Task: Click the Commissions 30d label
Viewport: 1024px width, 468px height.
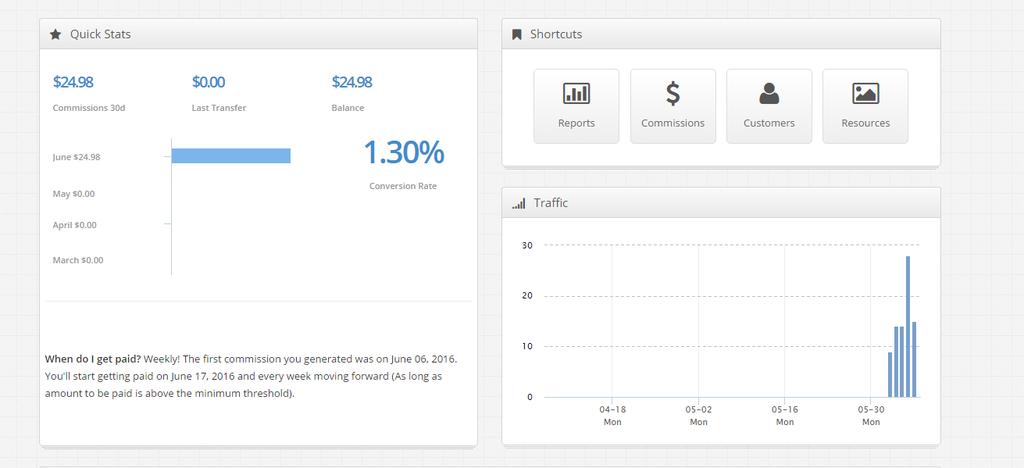Action: [x=89, y=108]
